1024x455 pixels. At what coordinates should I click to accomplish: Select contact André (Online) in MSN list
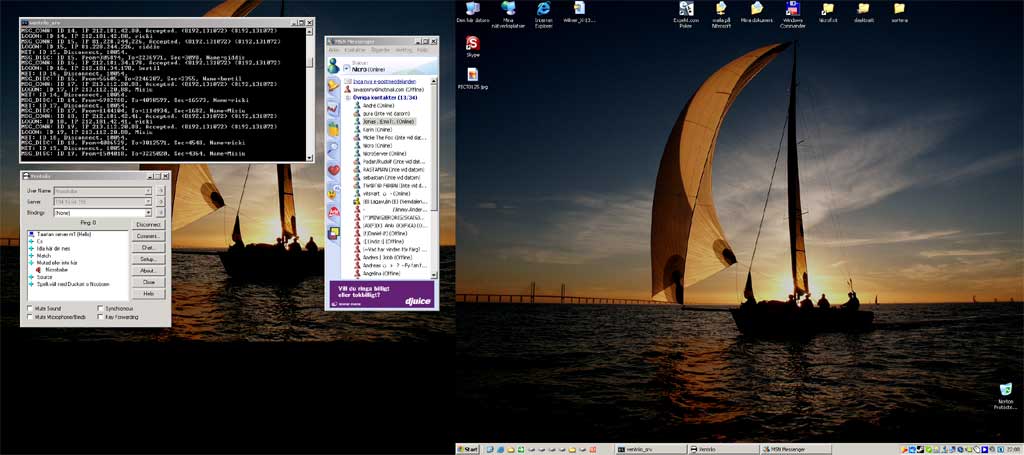(x=378, y=105)
